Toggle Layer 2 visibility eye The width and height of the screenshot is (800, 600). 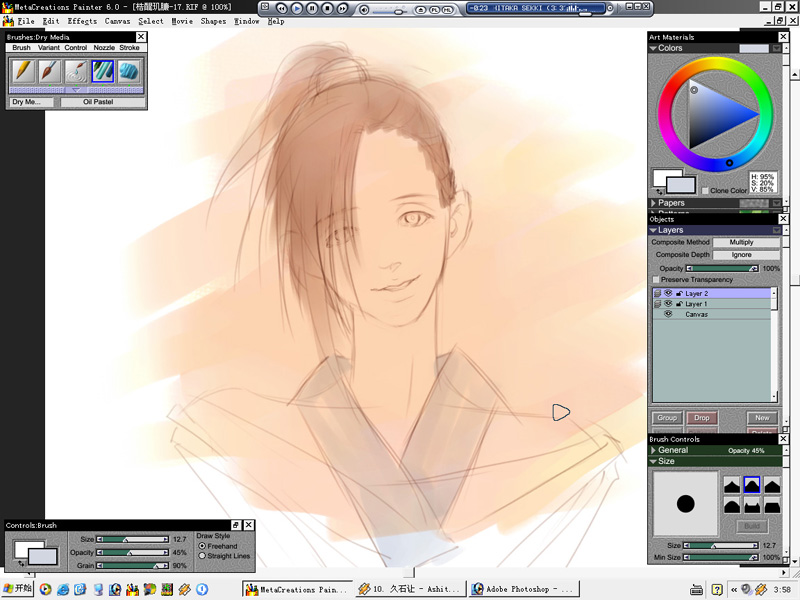click(668, 293)
